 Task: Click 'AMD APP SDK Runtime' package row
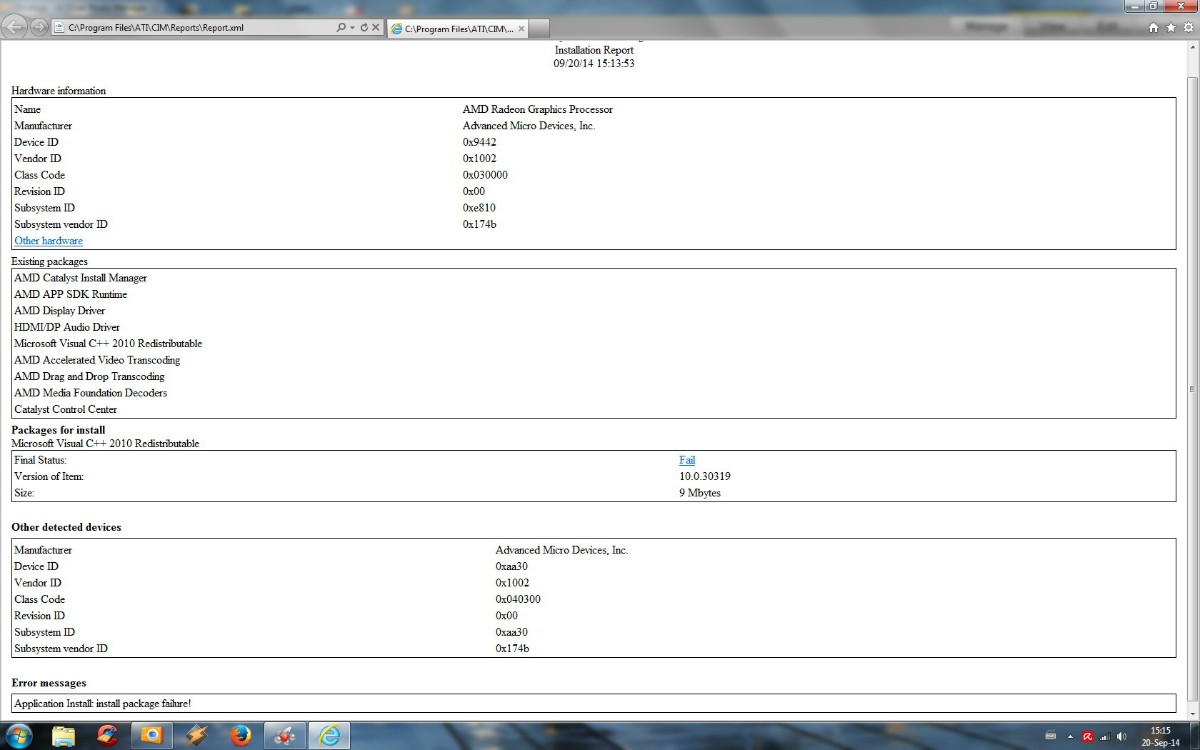pos(70,294)
